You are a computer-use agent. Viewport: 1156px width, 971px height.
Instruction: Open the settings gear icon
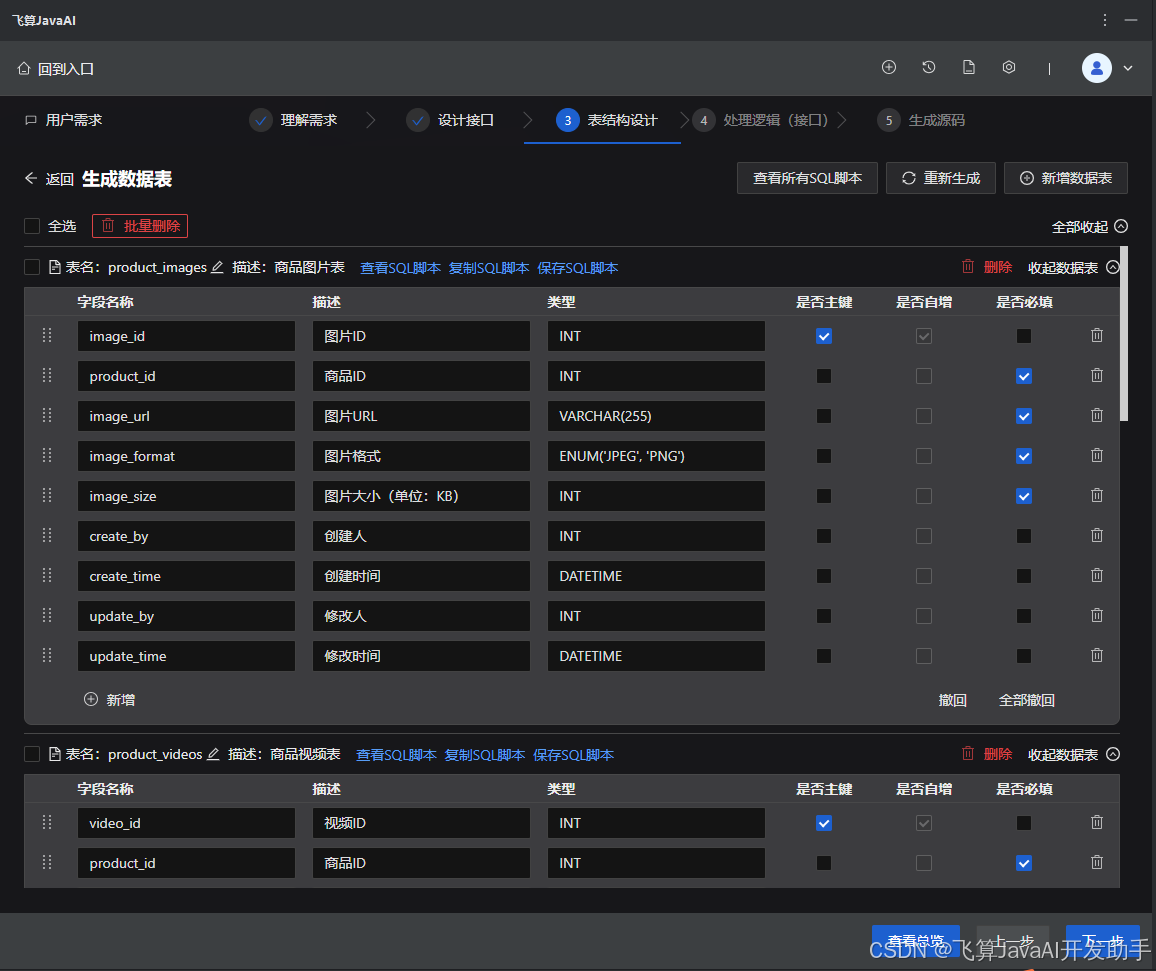click(x=1008, y=67)
